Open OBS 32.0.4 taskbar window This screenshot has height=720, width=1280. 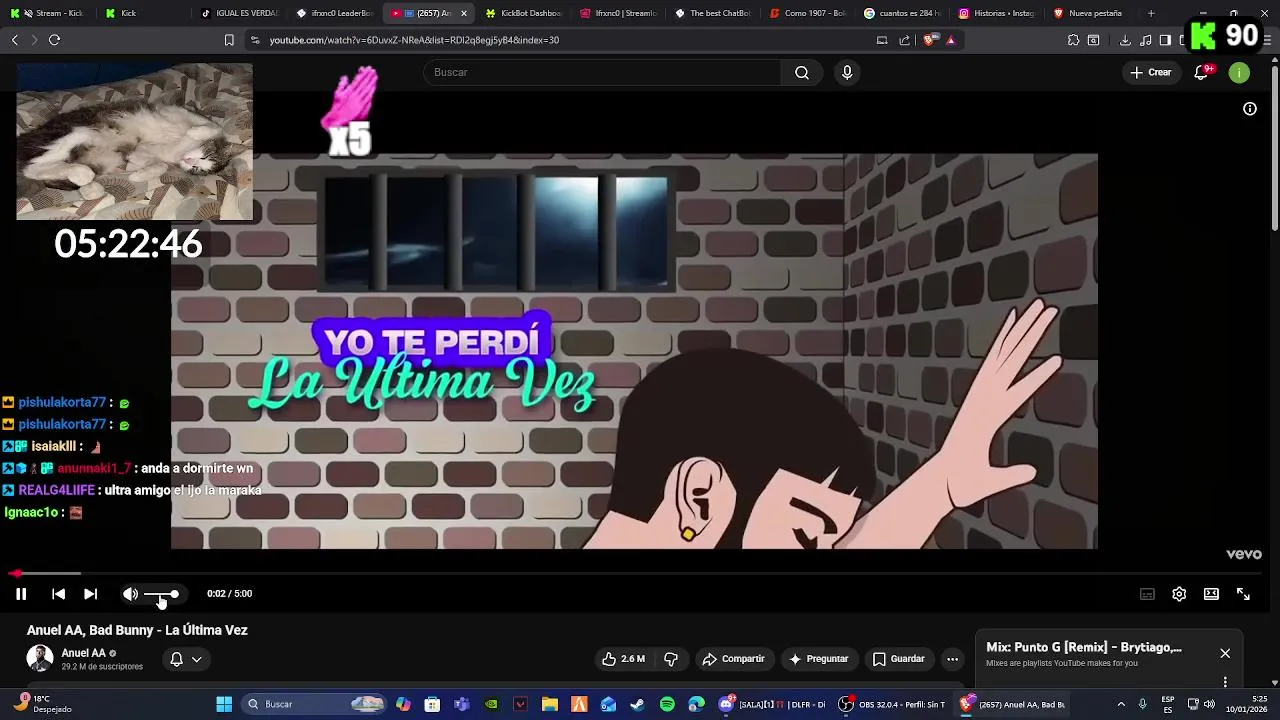893,704
